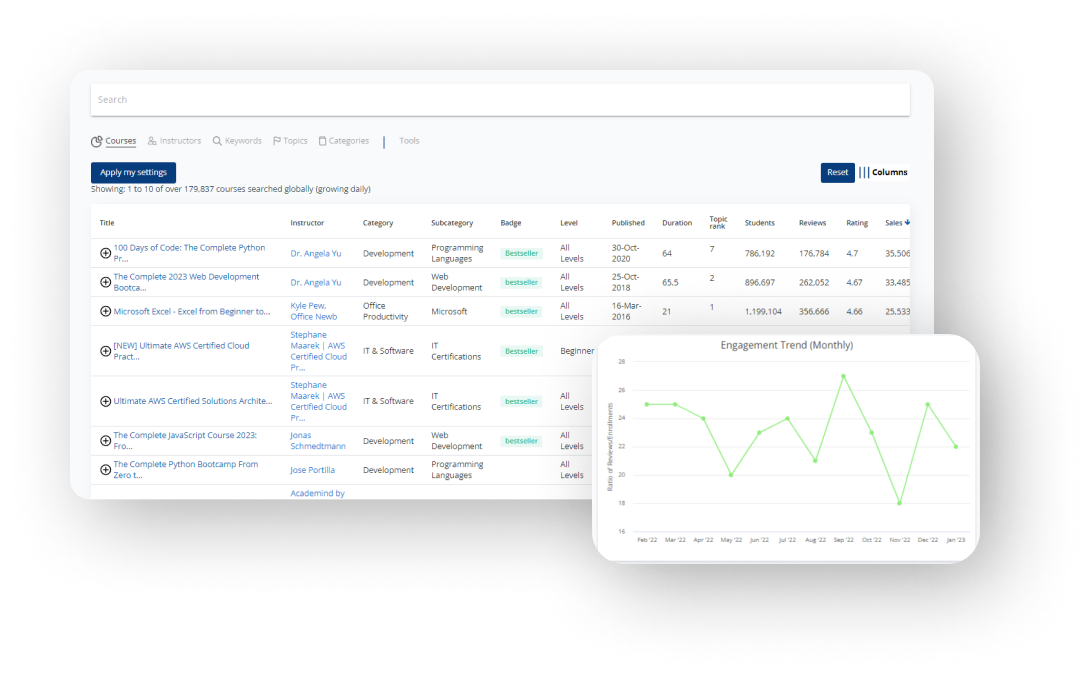Click the Search input field
The width and height of the screenshot is (1089, 673).
coord(500,100)
